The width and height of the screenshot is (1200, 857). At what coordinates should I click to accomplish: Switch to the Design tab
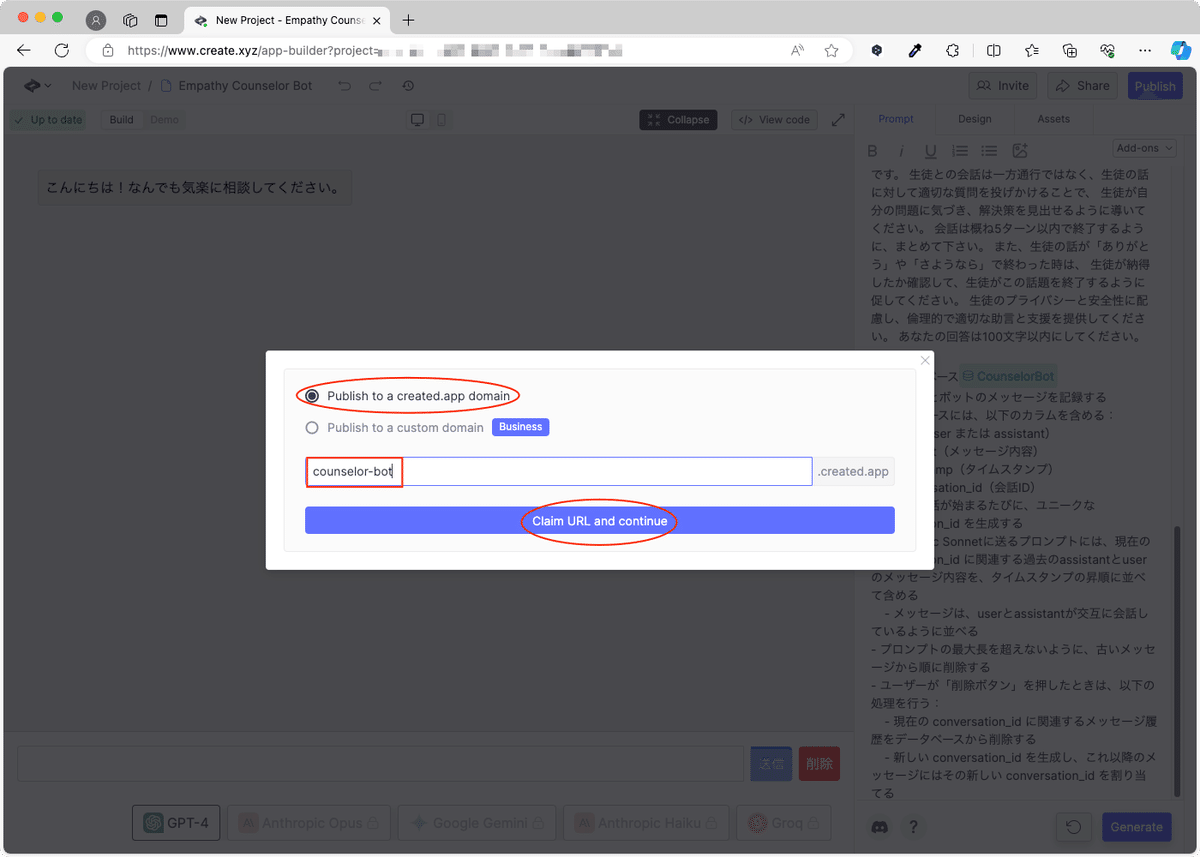click(974, 119)
